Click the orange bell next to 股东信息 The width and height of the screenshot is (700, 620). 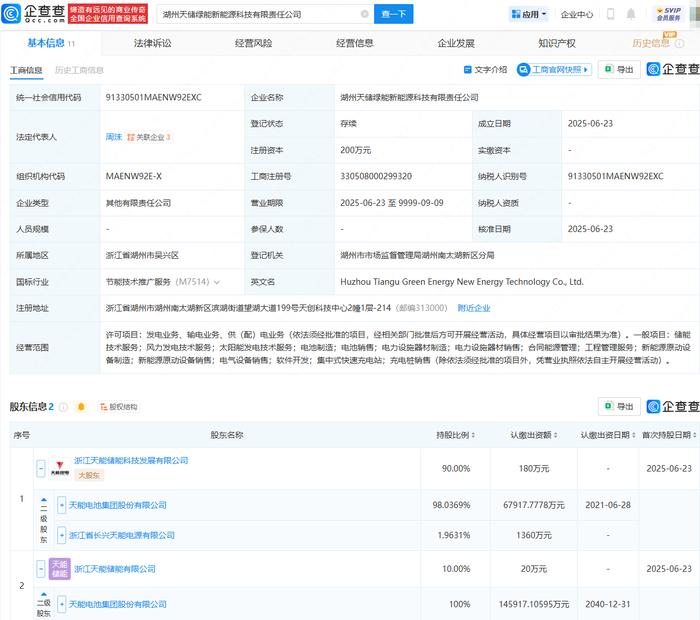click(x=81, y=407)
